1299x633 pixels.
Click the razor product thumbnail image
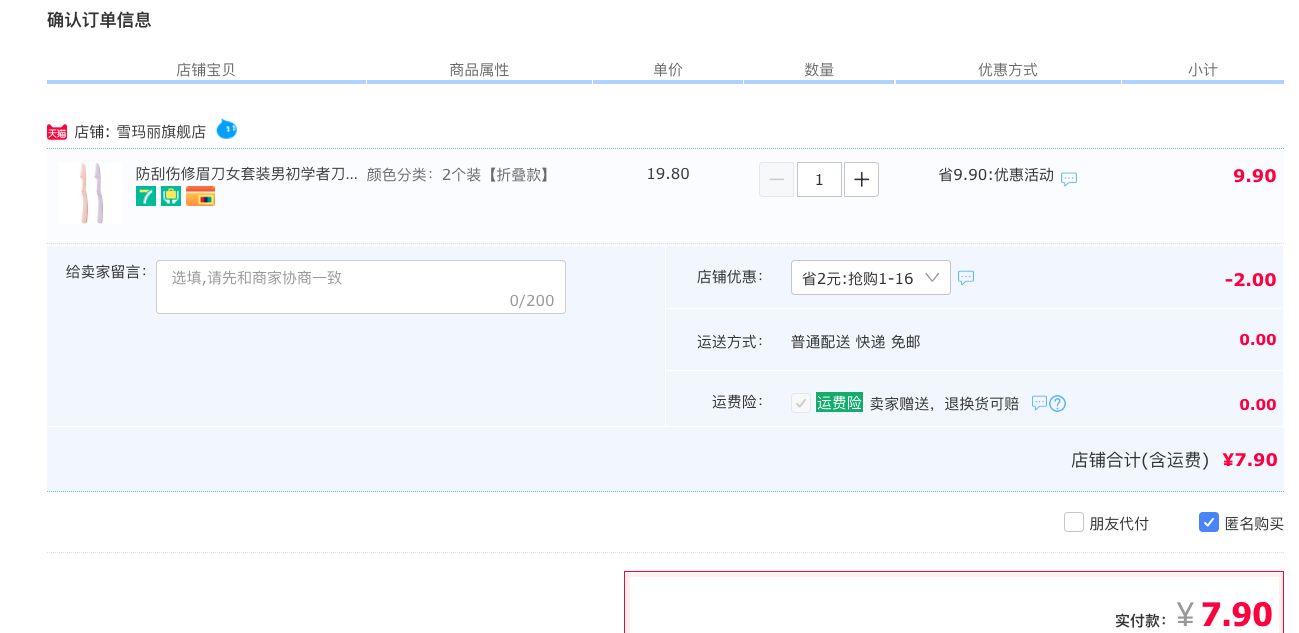tap(90, 193)
